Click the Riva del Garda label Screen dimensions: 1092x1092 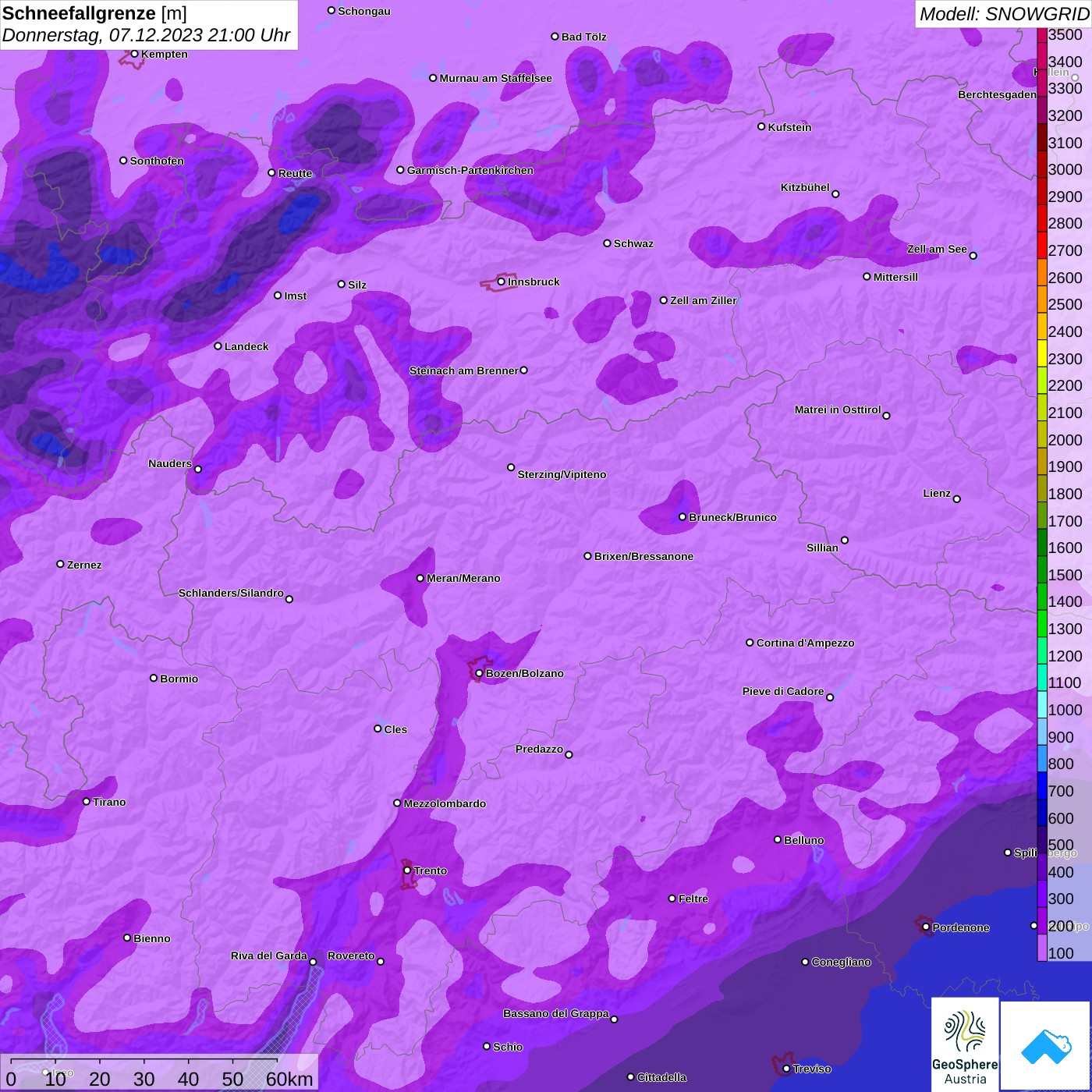pyautogui.click(x=269, y=955)
